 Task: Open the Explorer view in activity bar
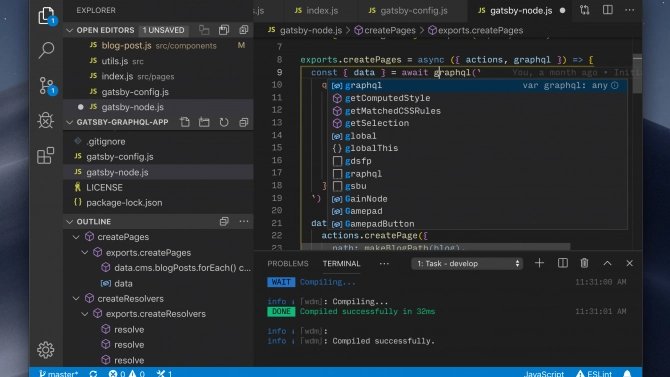click(x=46, y=16)
